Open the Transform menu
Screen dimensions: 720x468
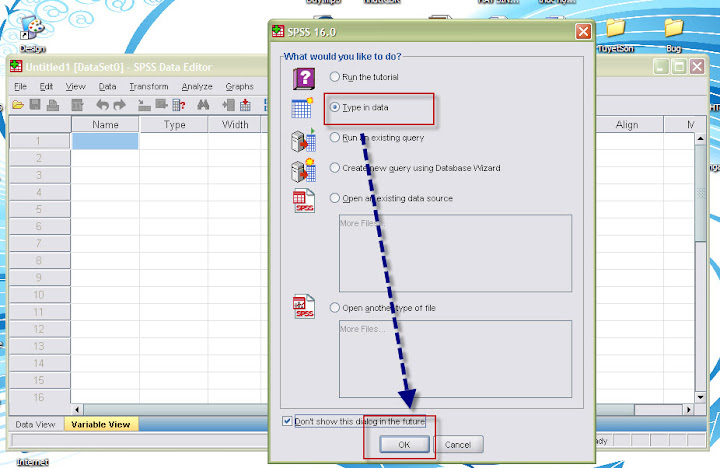tap(149, 86)
